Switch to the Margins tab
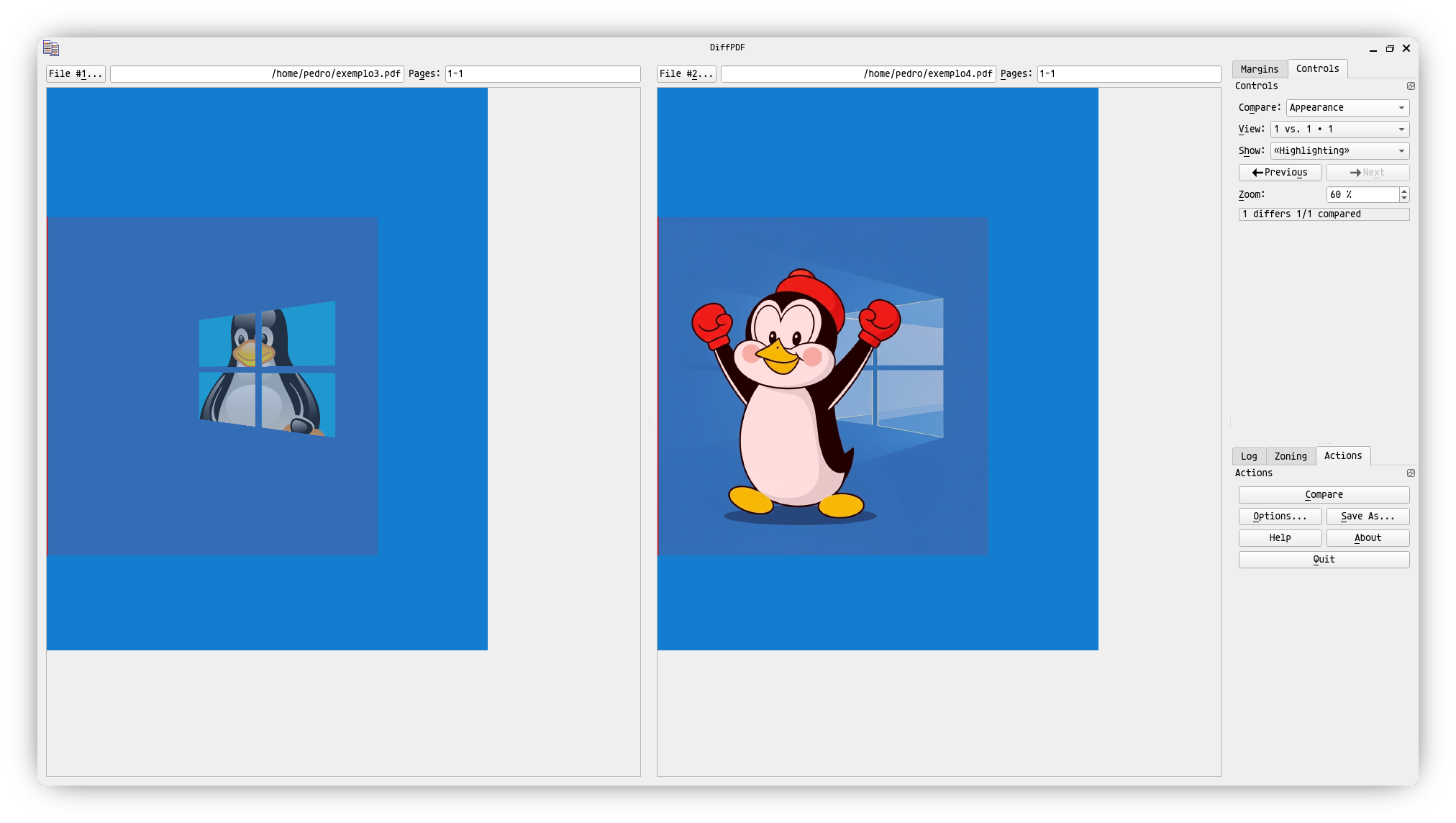 pos(1259,69)
